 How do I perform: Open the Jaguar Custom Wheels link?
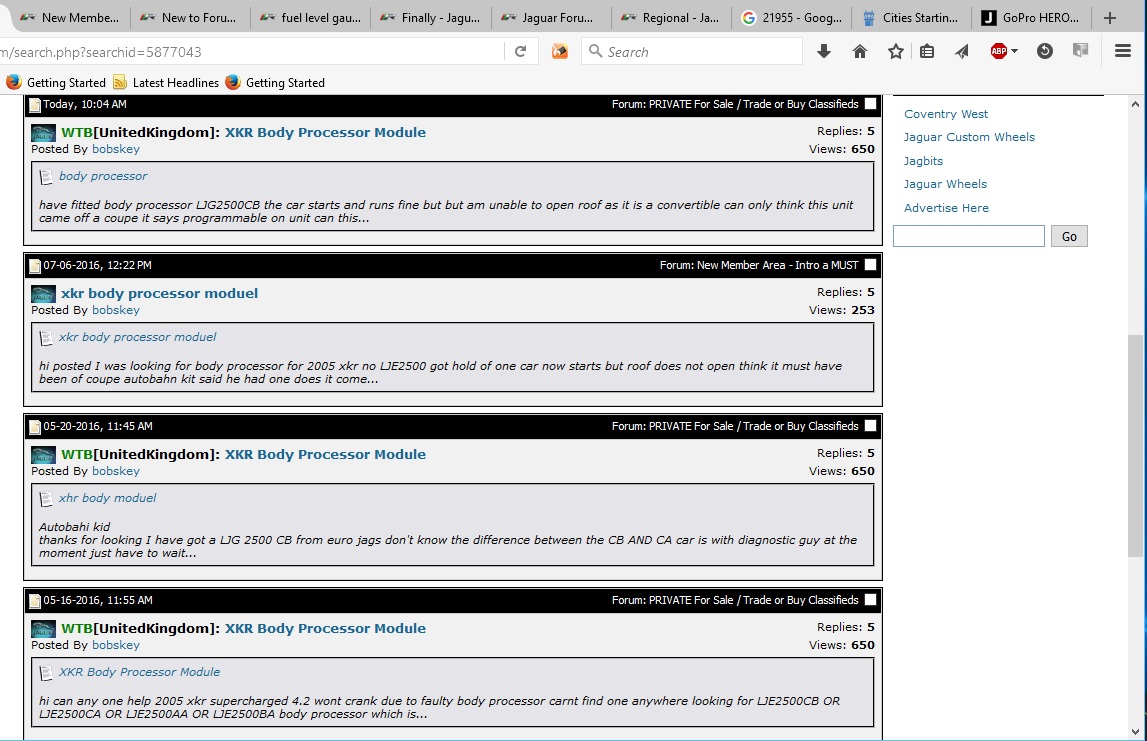click(968, 137)
